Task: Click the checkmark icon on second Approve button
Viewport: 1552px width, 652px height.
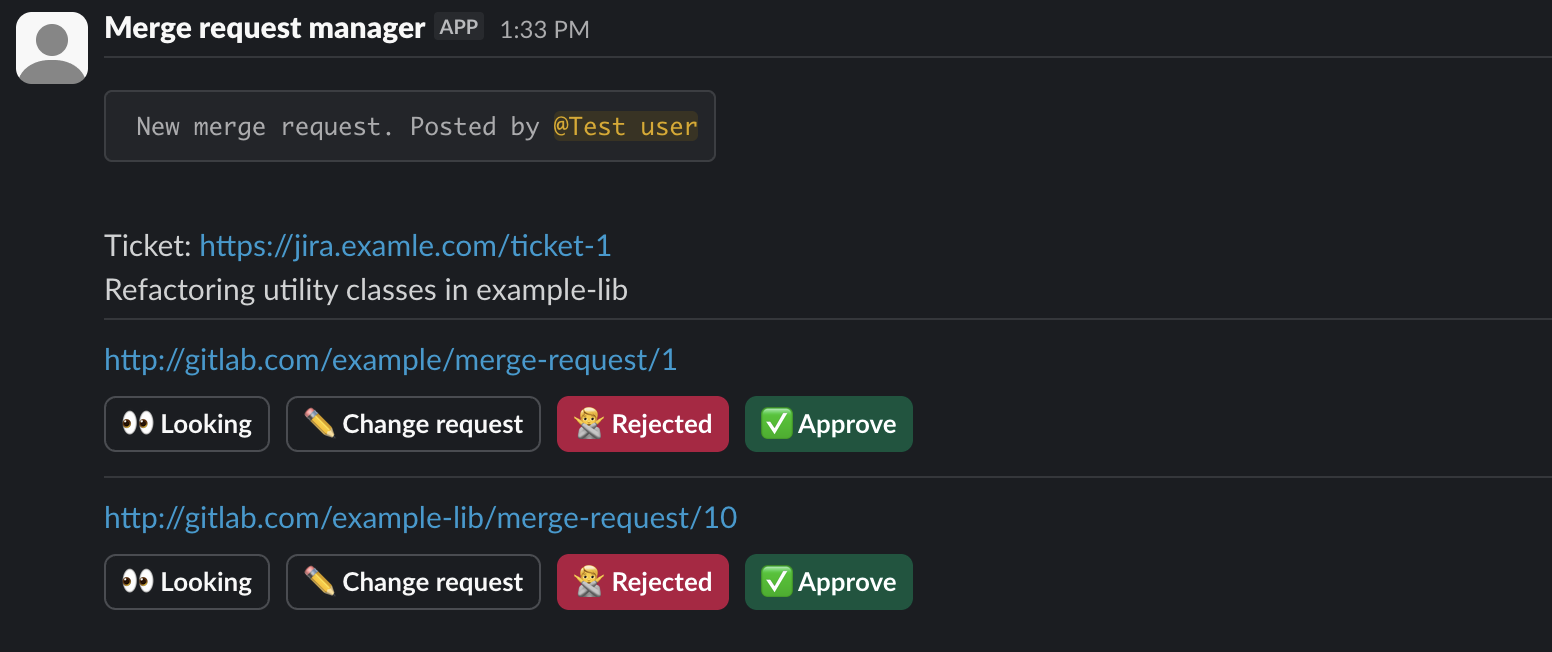Action: click(778, 582)
